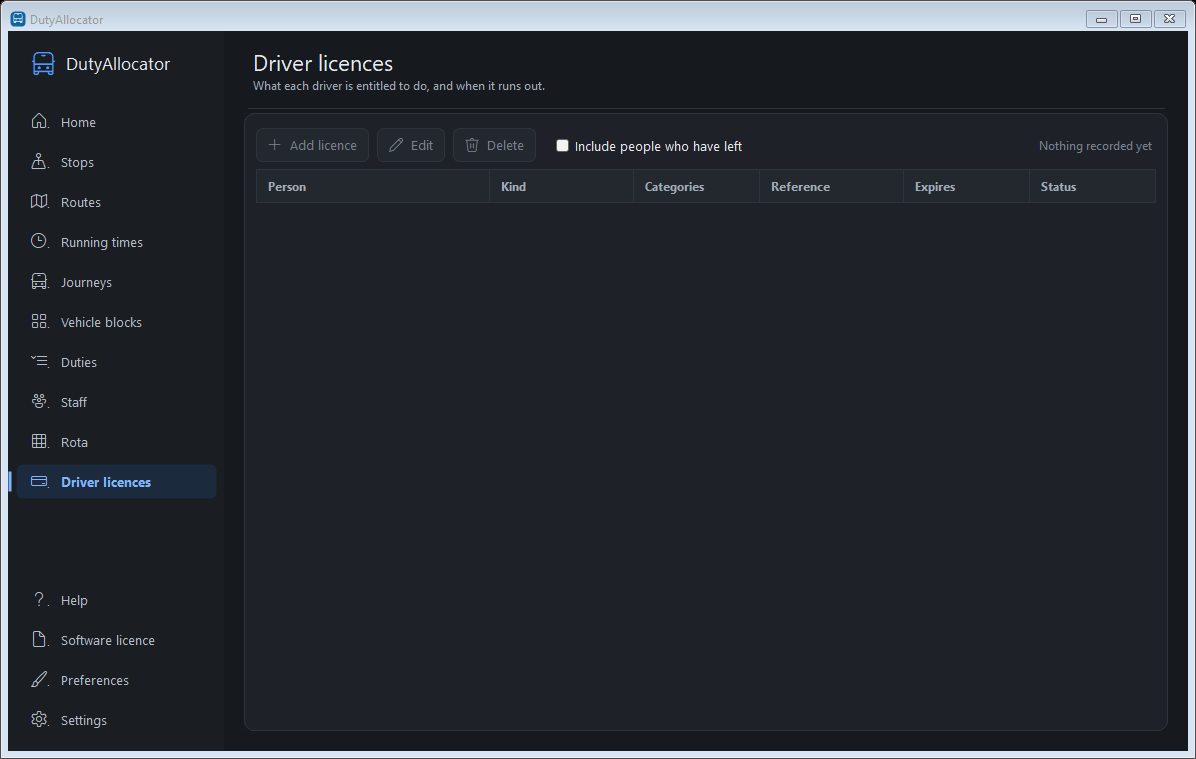
Task: Close the DutyAllocator window
Action: pos(1169,19)
